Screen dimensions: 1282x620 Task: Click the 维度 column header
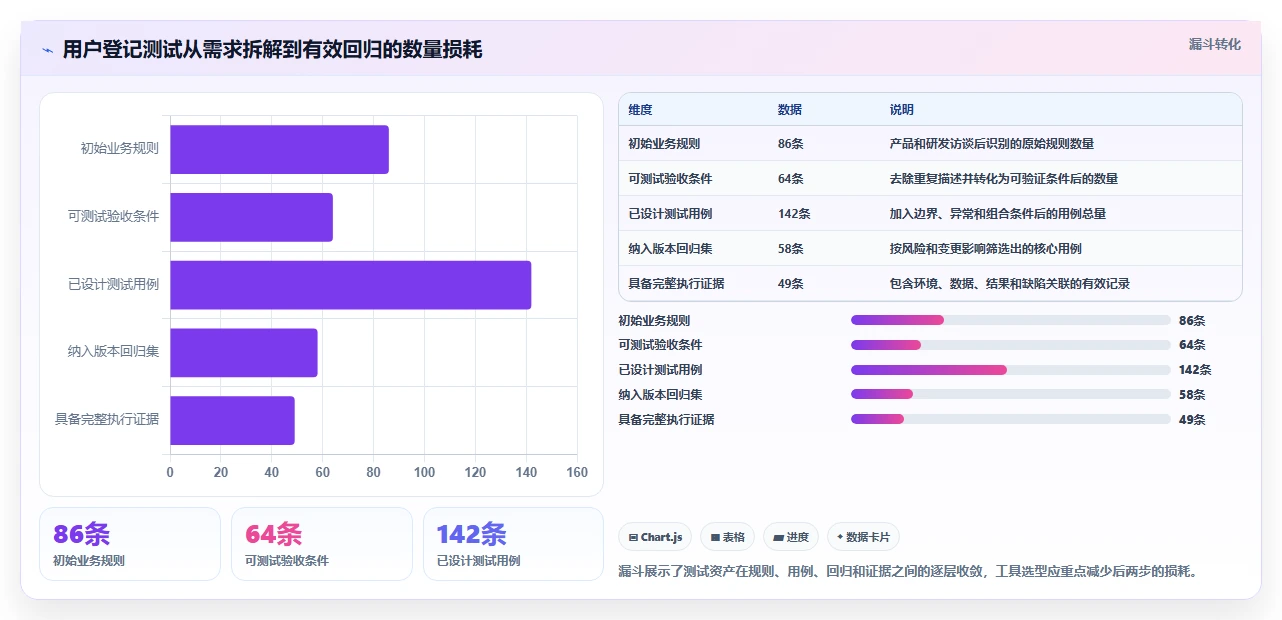(640, 110)
